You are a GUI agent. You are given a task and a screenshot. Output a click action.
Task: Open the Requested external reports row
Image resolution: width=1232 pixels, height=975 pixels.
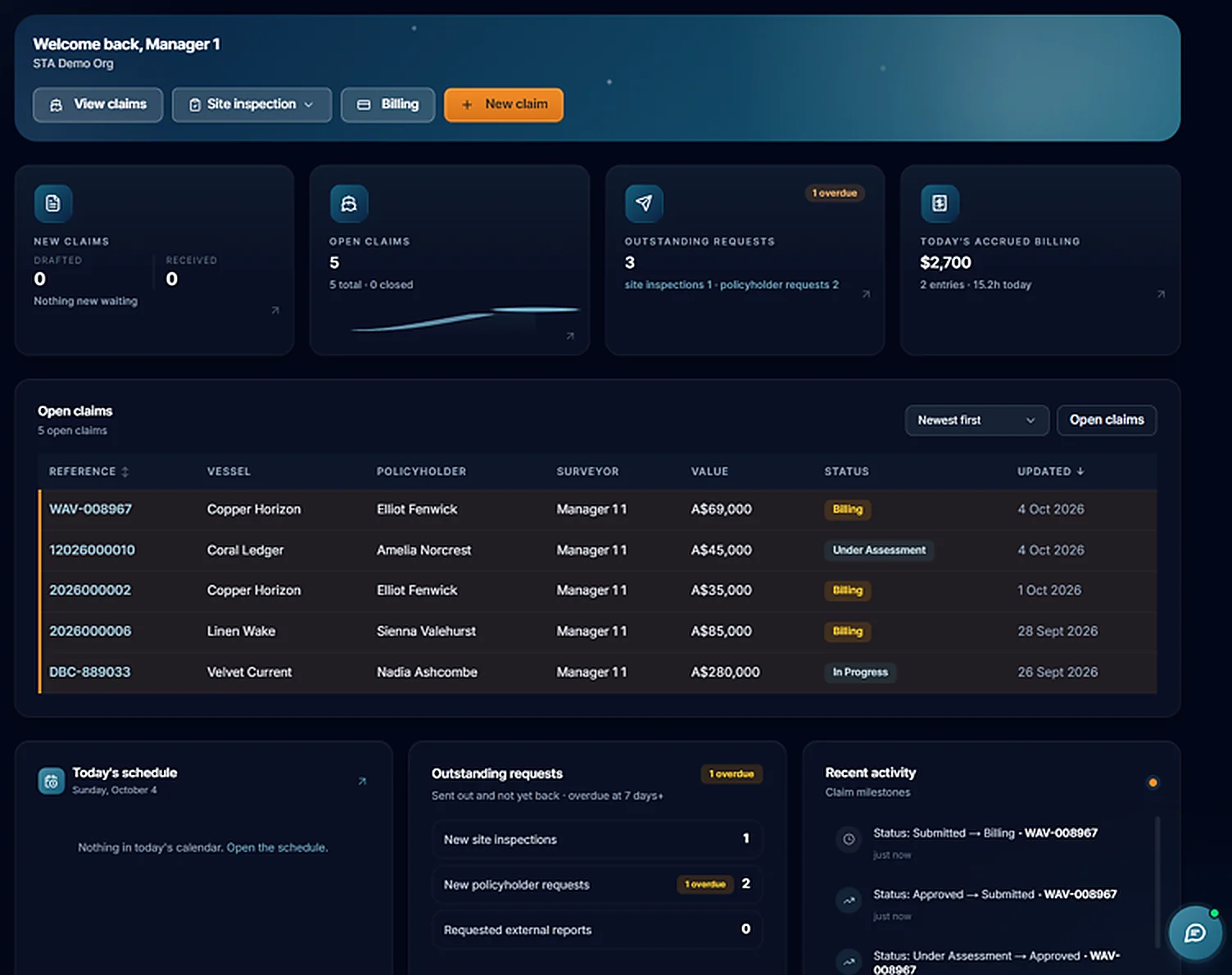(597, 930)
